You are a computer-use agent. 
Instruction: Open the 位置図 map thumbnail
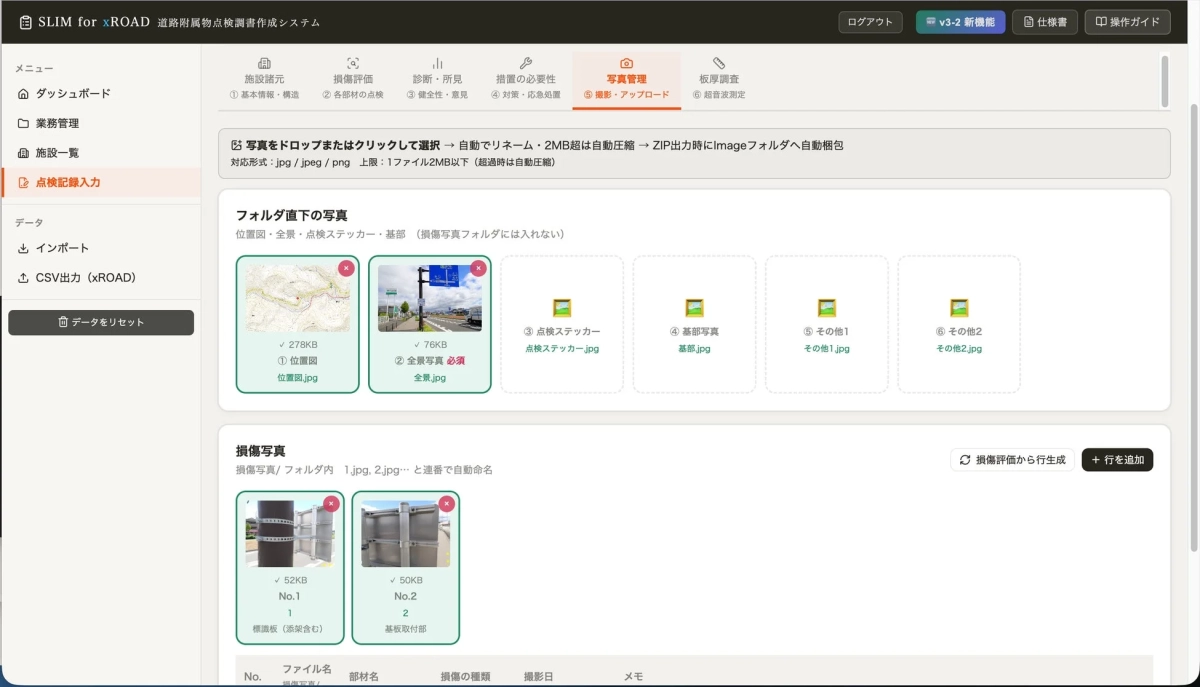coord(297,298)
